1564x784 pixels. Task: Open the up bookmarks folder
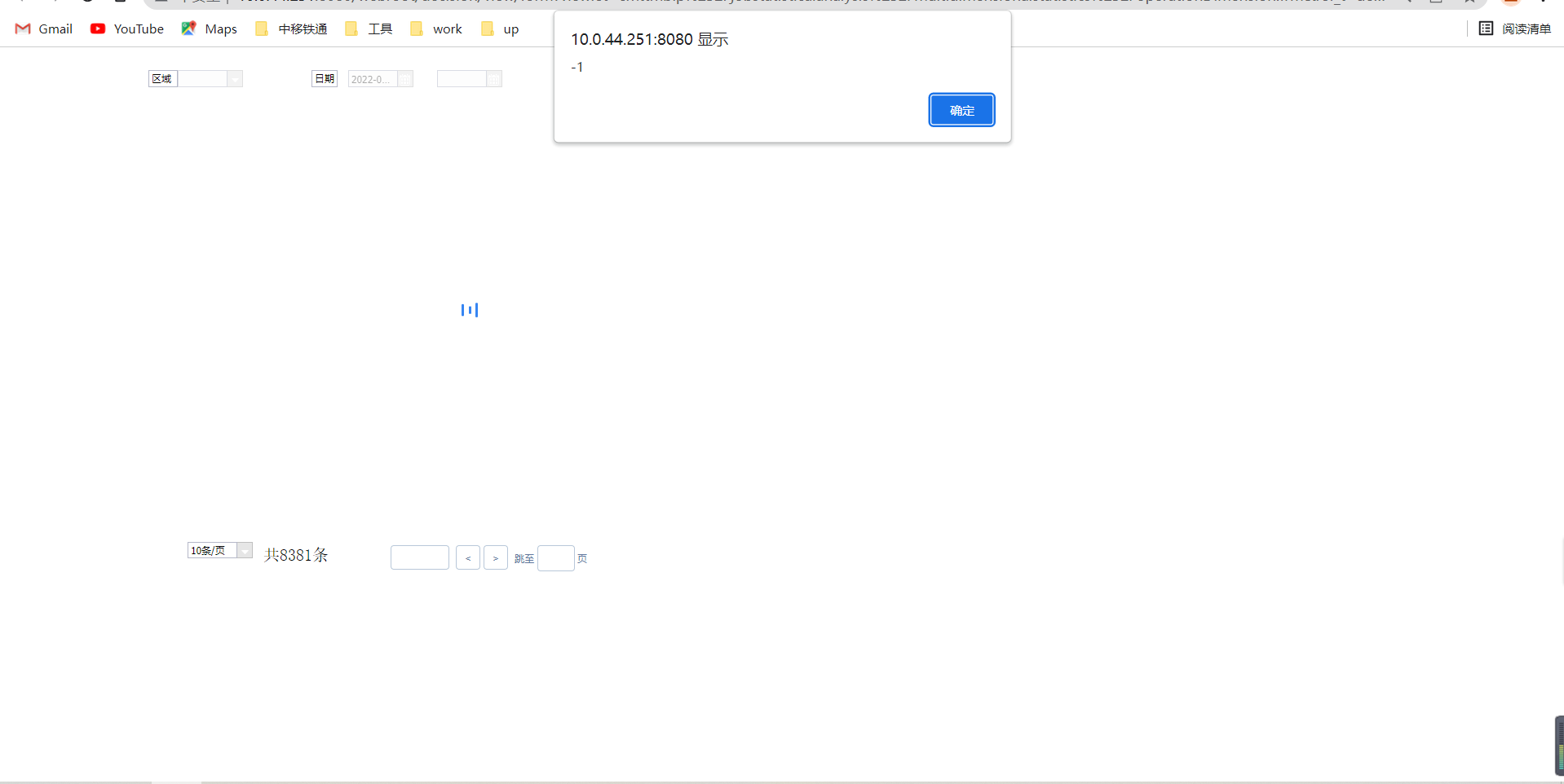(x=500, y=29)
